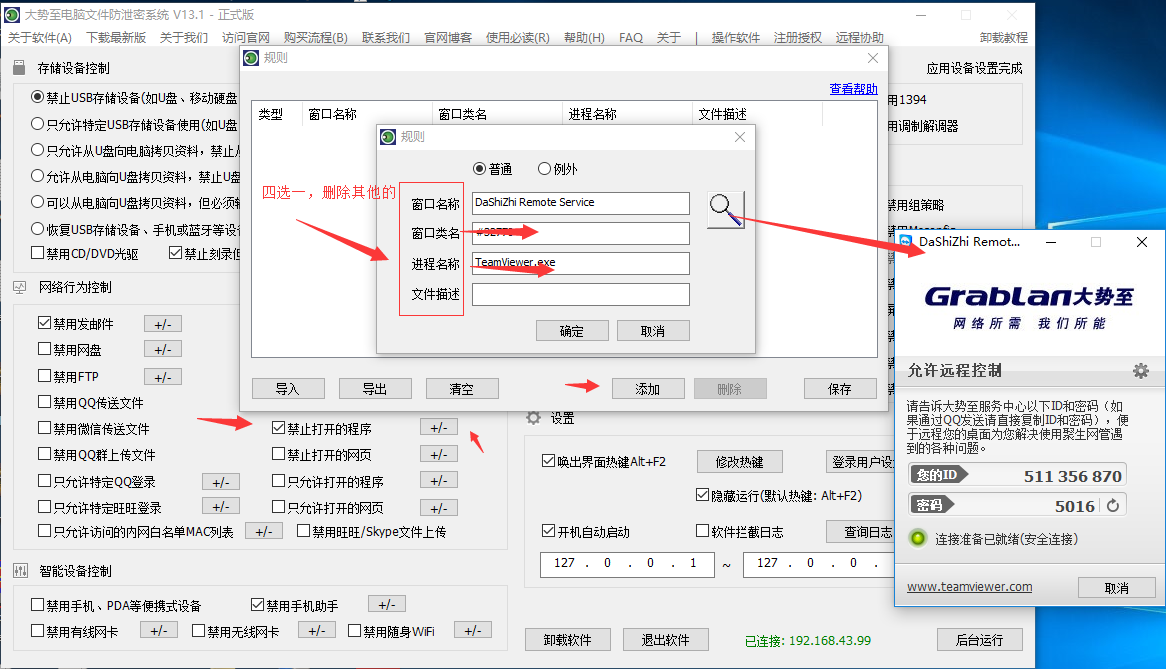Screen dimensions: 1166x669
Task: Enable 禁用无线网卡 checkbox
Action: point(199,630)
